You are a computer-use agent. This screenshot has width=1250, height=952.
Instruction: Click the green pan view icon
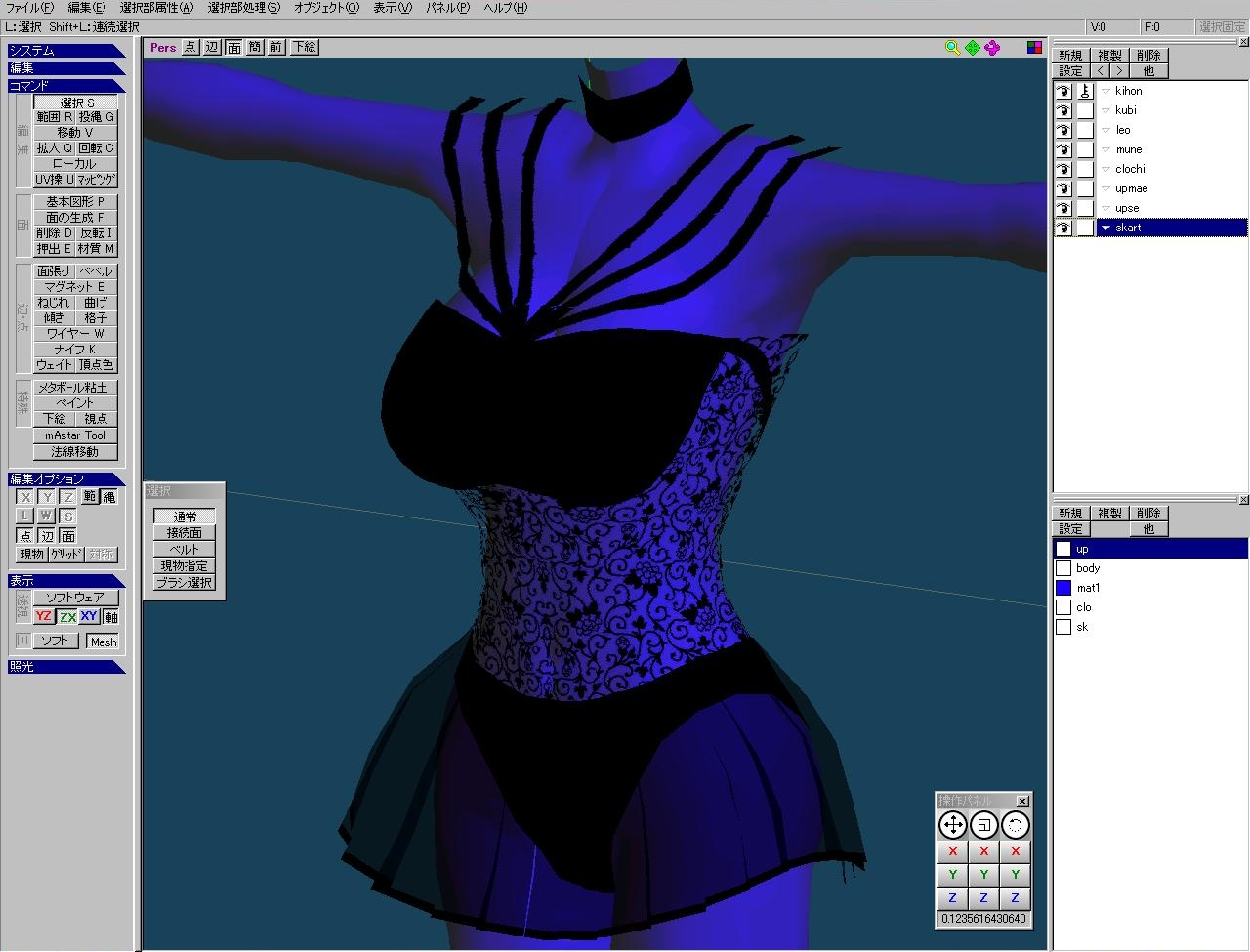[973, 48]
